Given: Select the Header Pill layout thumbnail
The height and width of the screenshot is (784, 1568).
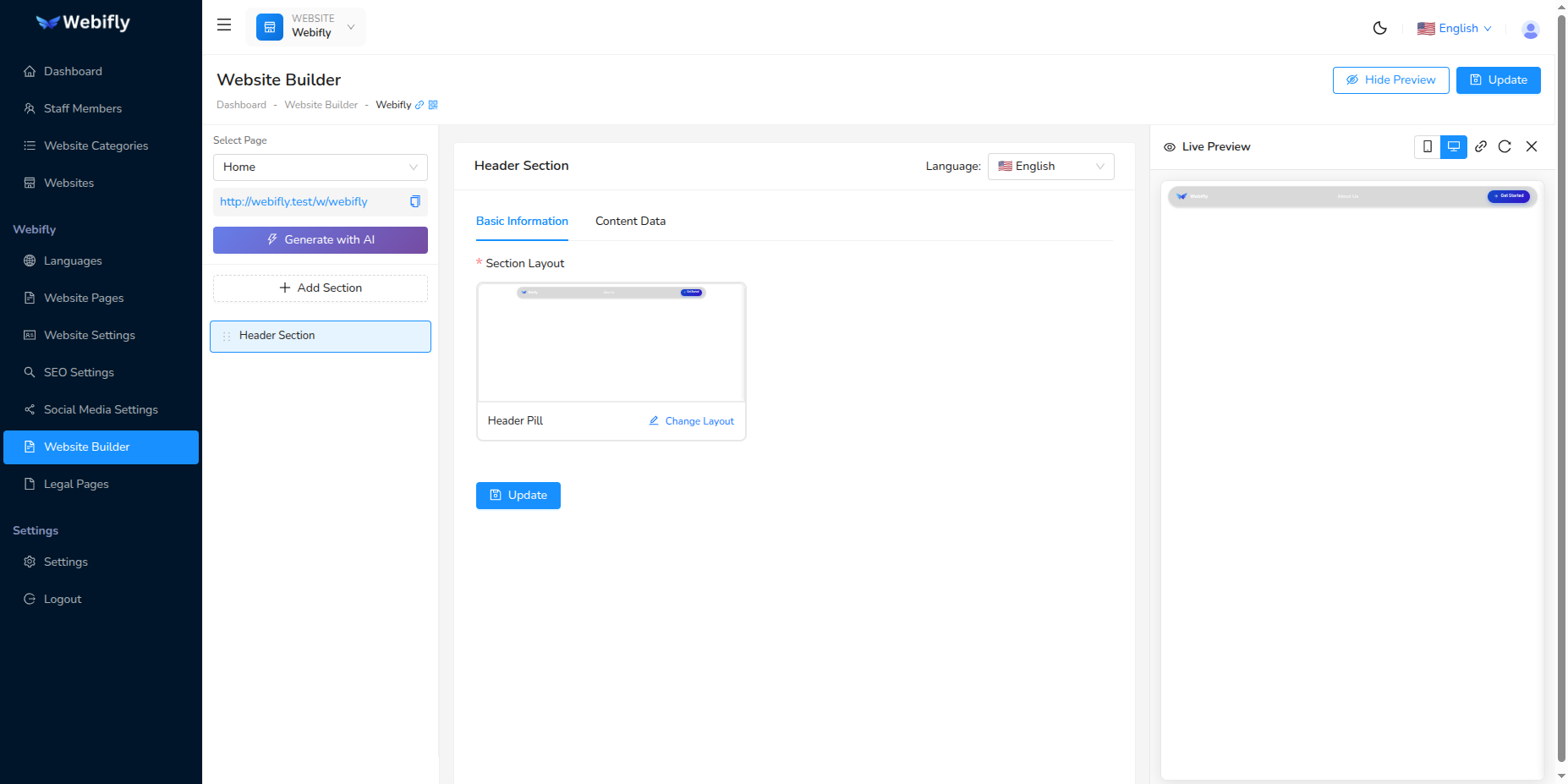Looking at the screenshot, I should [611, 342].
